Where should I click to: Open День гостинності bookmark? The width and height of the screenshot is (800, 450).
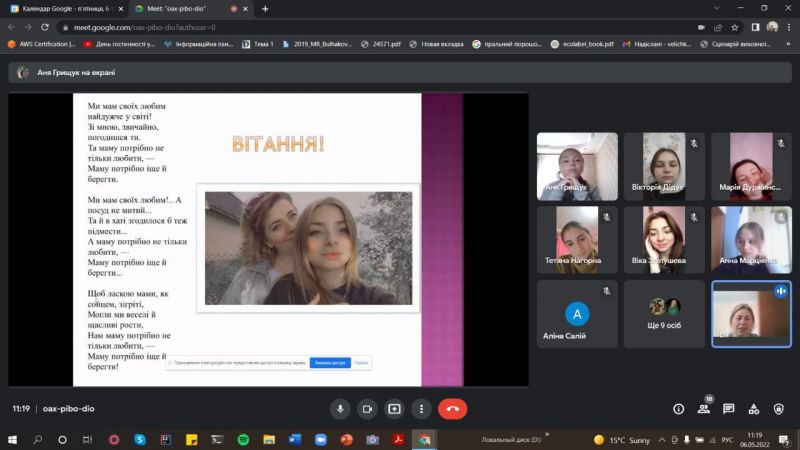(x=119, y=44)
